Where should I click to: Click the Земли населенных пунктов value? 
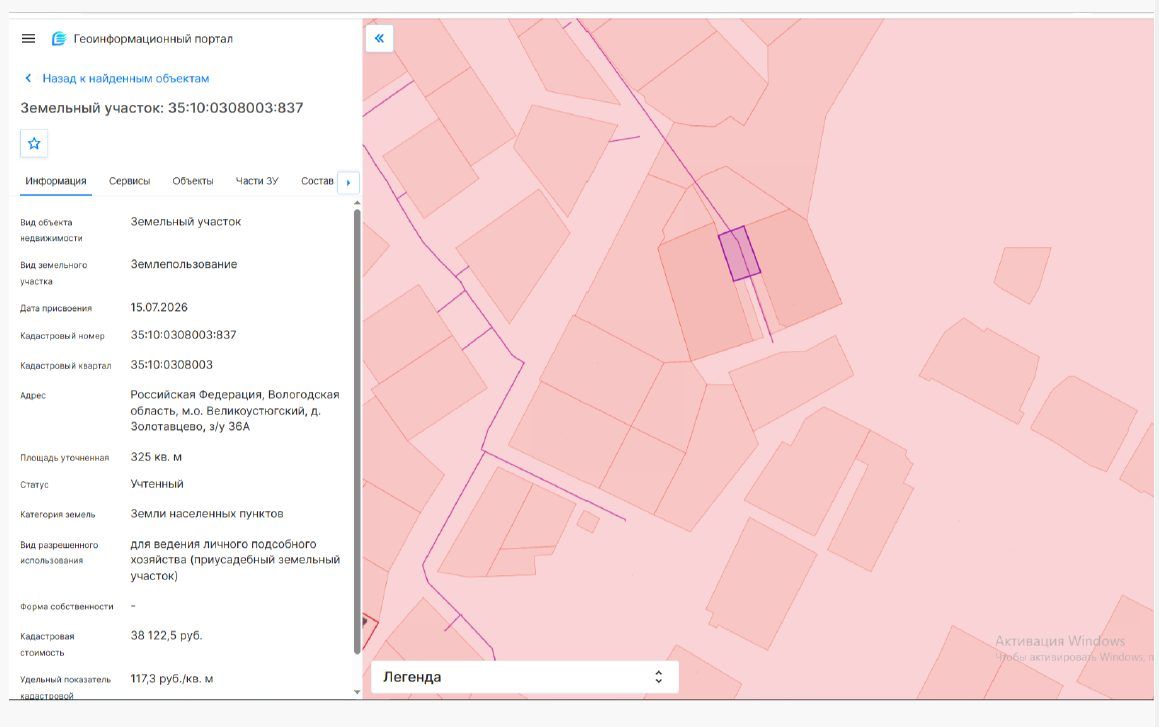click(x=207, y=513)
